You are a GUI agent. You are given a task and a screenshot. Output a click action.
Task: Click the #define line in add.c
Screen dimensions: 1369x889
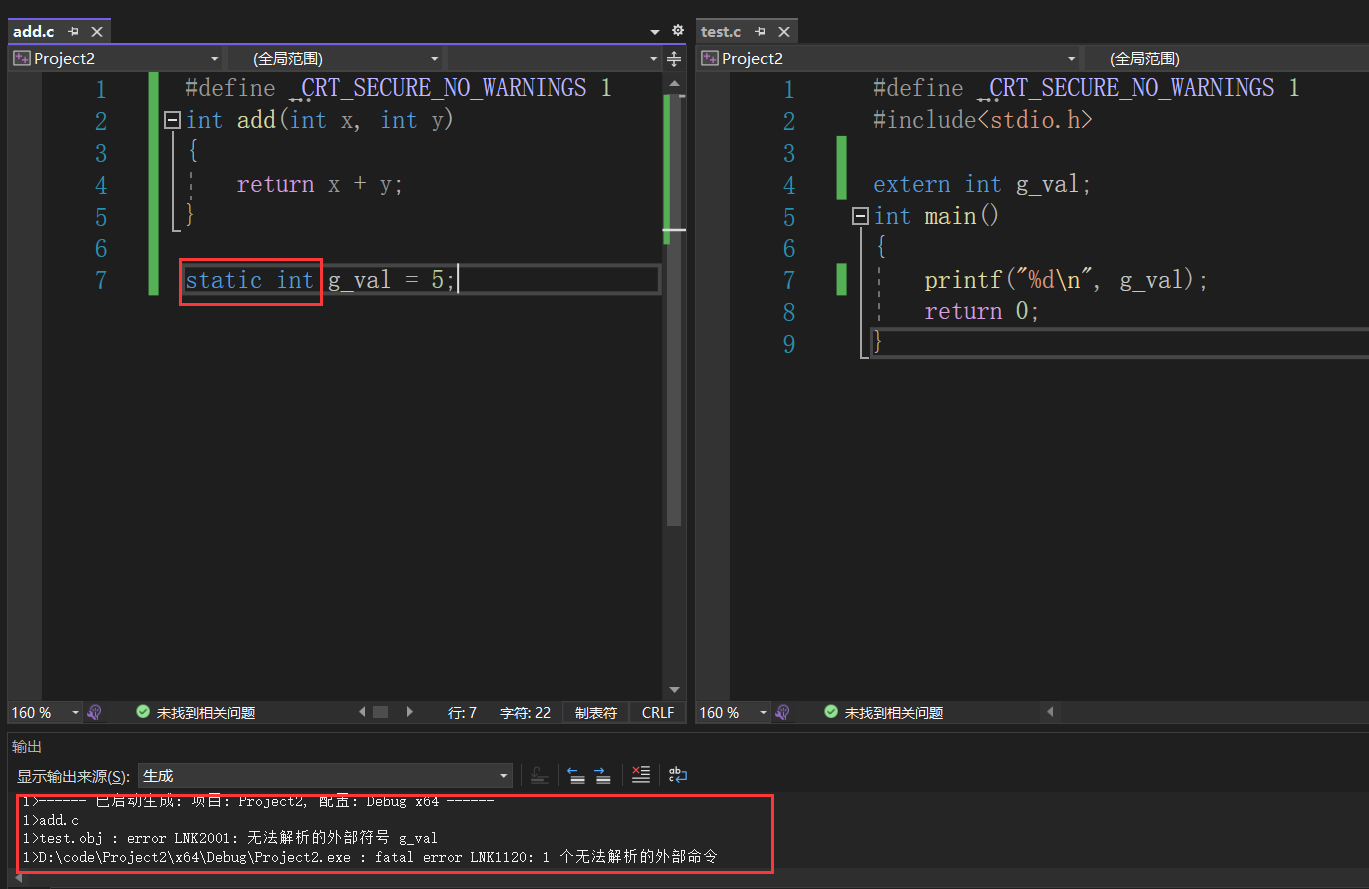pos(398,88)
